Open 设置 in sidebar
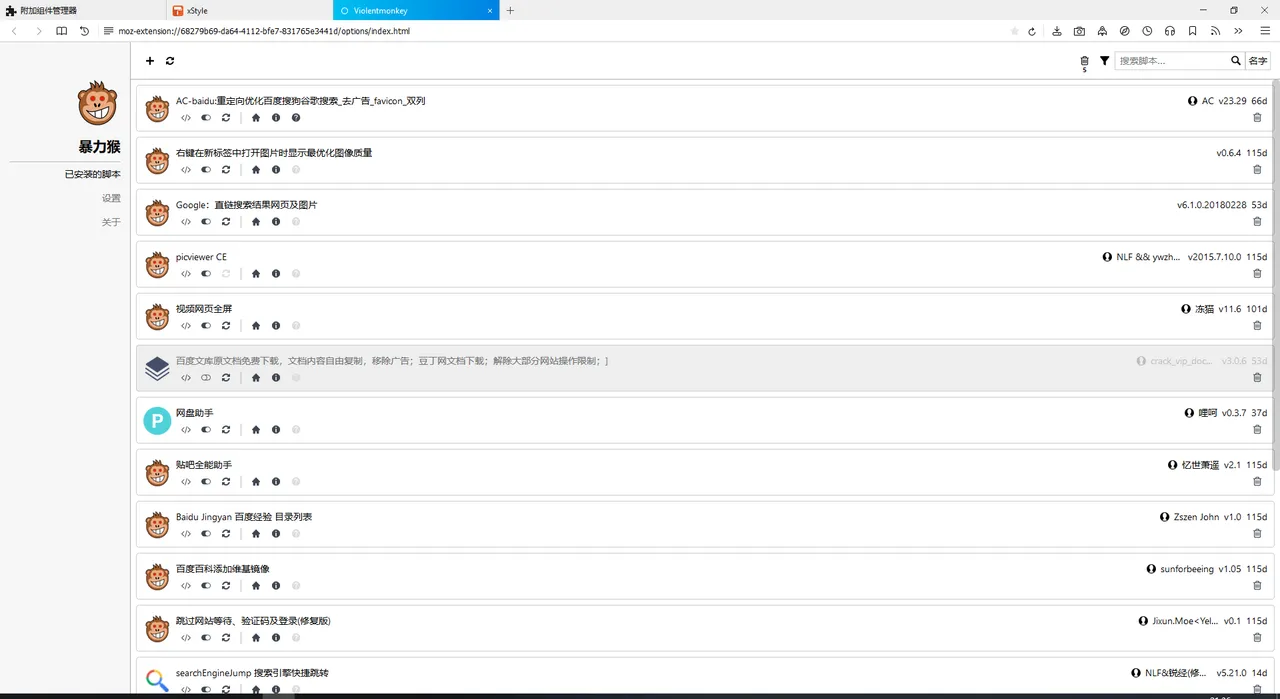Screen dimensions: 1280x699 pyautogui.click(x=111, y=198)
